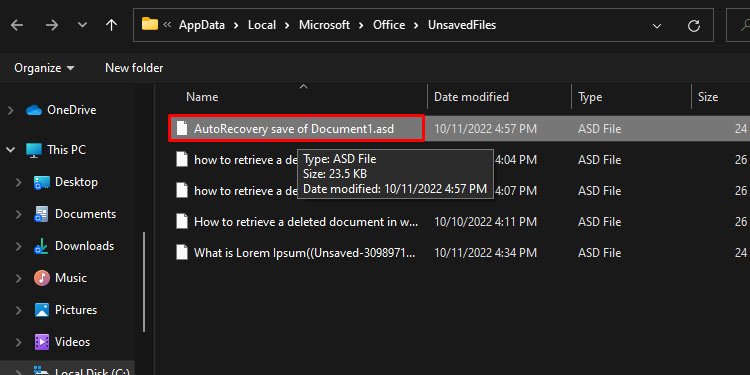Open the address bar history dropdown
This screenshot has height=375, width=750.
click(x=657, y=26)
